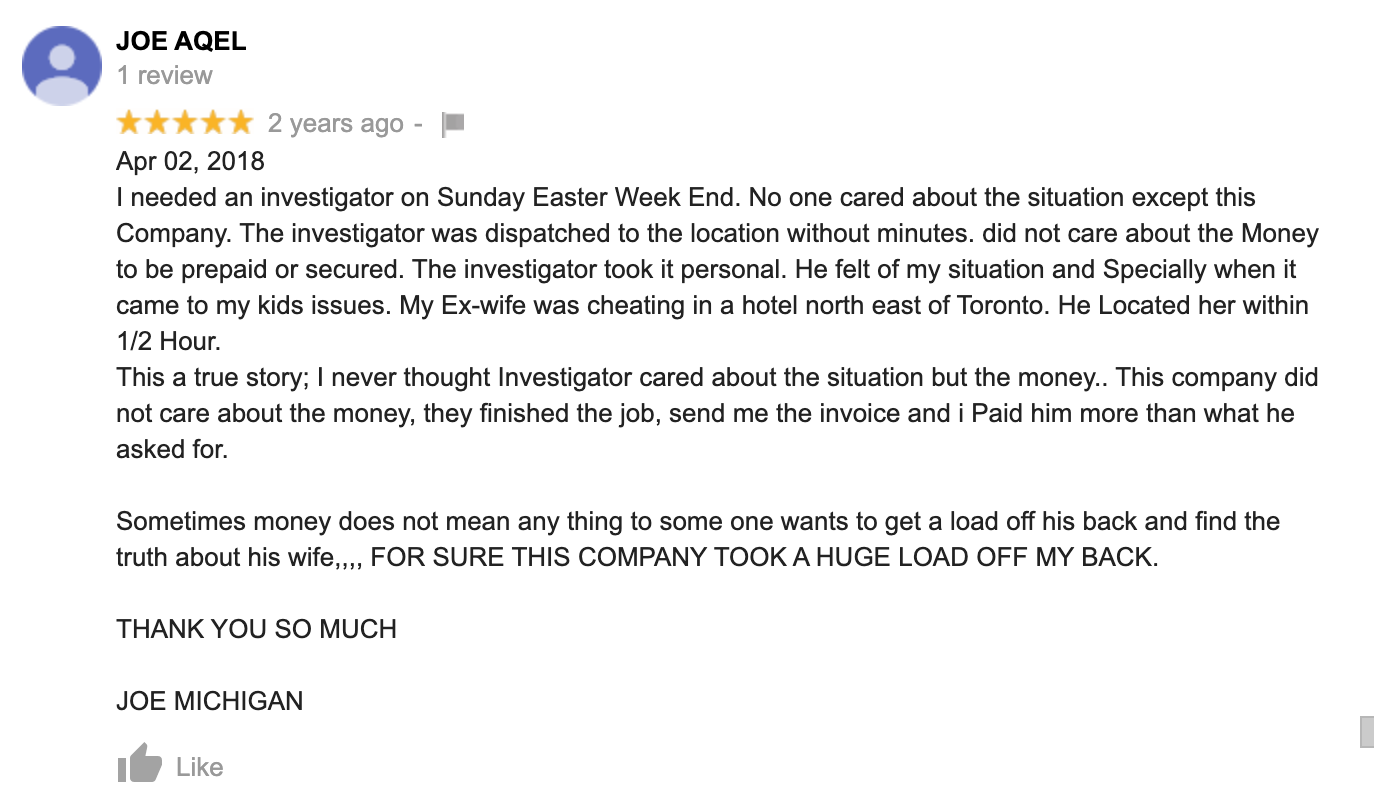Click JOE AQEL's profile avatar

click(x=61, y=64)
